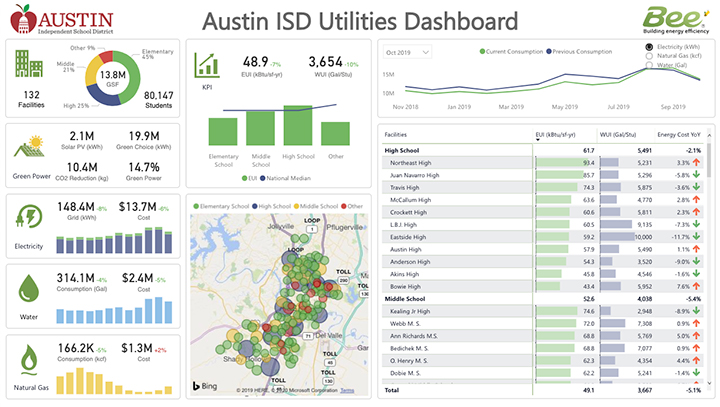Screen dimensions: 720x407
Task: Click the Energy Cost YoY column header
Action: pos(680,133)
